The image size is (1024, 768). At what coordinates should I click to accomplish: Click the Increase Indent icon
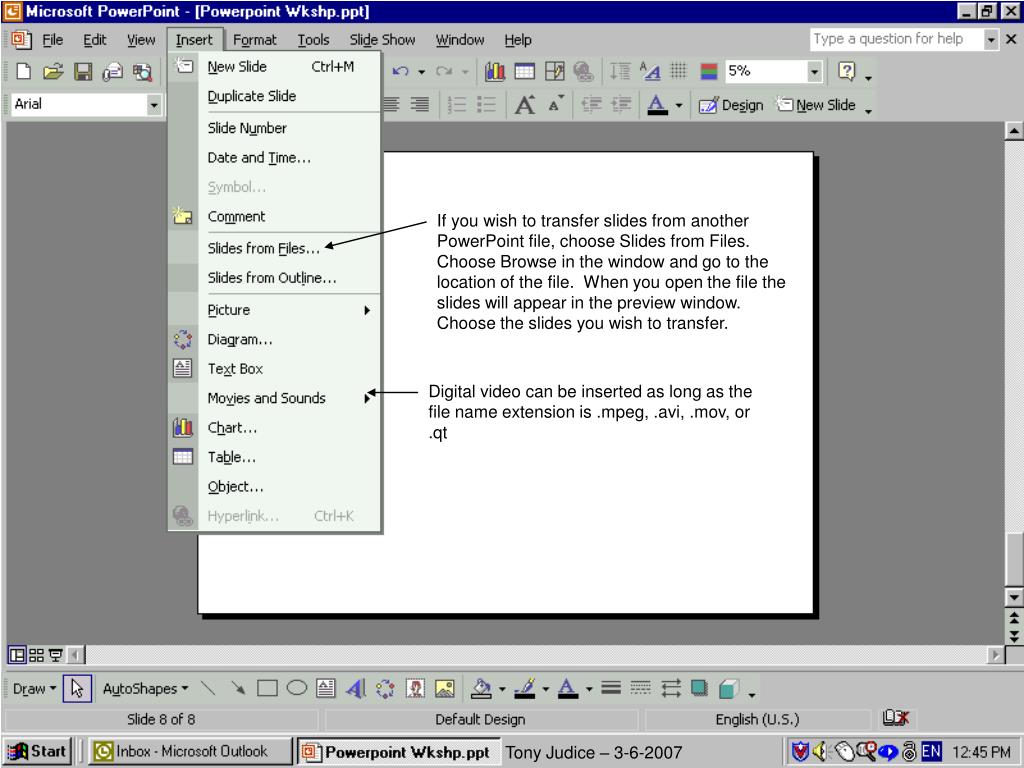click(621, 104)
